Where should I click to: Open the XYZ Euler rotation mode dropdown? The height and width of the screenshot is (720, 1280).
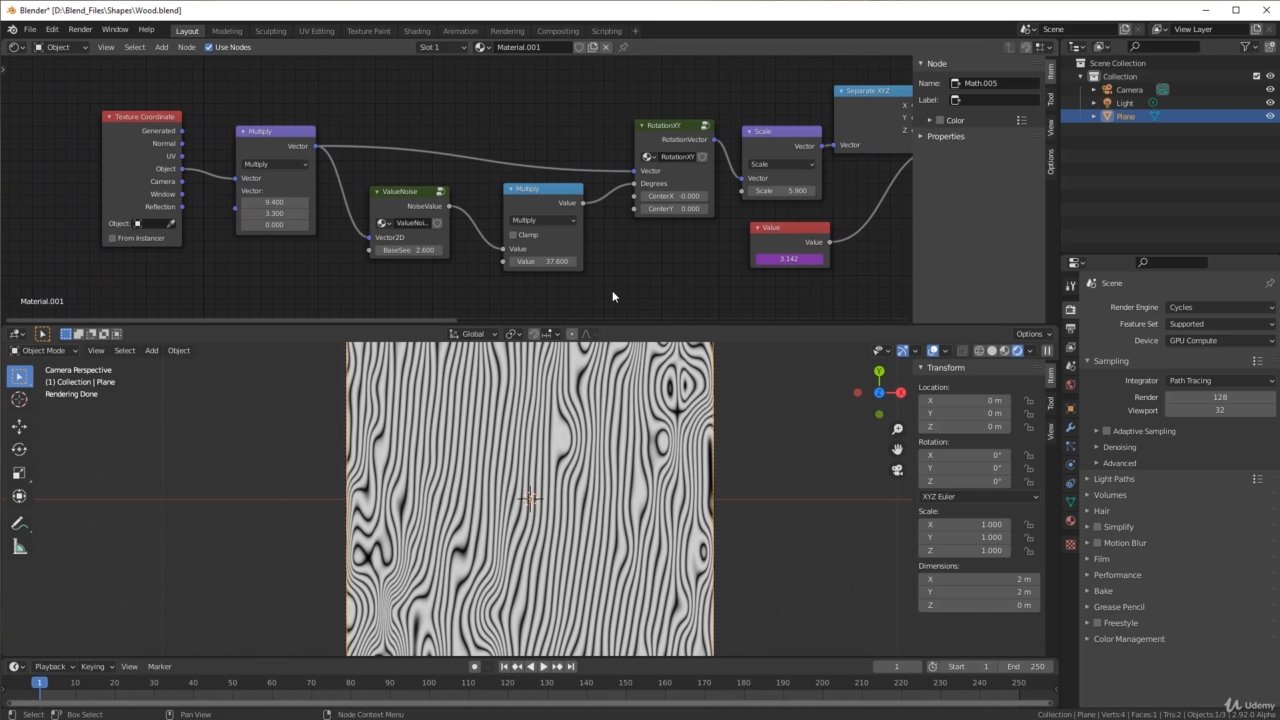[979, 497]
